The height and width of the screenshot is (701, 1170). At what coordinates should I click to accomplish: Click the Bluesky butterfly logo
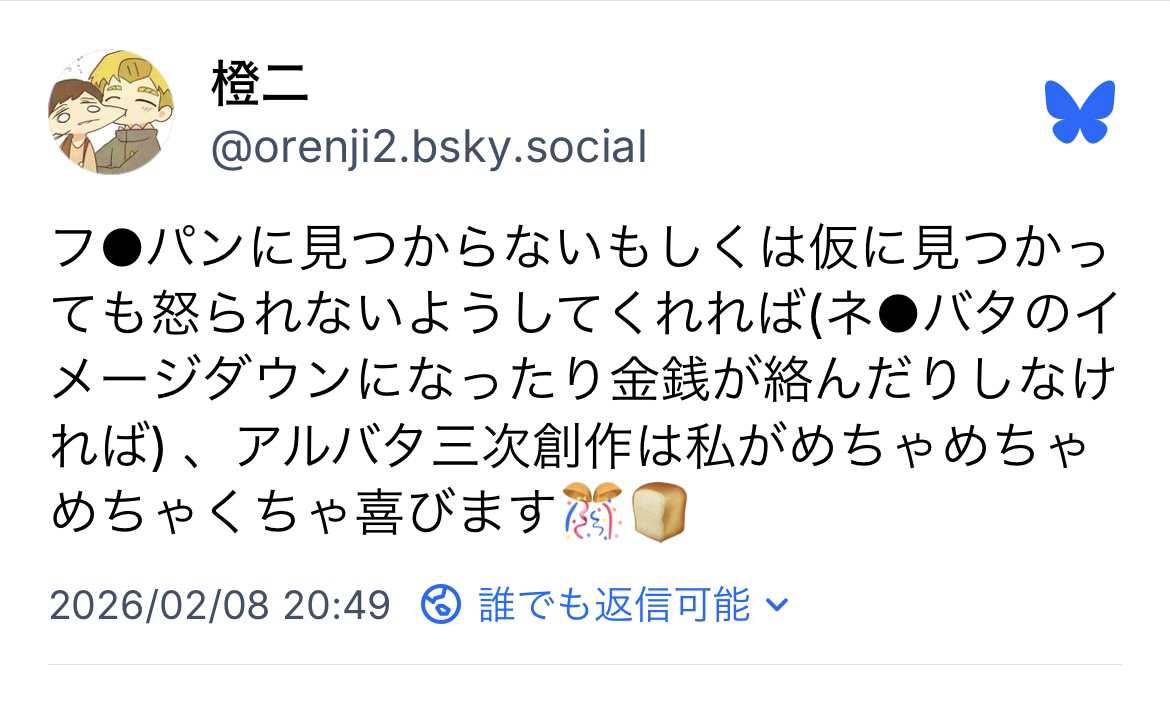click(1079, 111)
